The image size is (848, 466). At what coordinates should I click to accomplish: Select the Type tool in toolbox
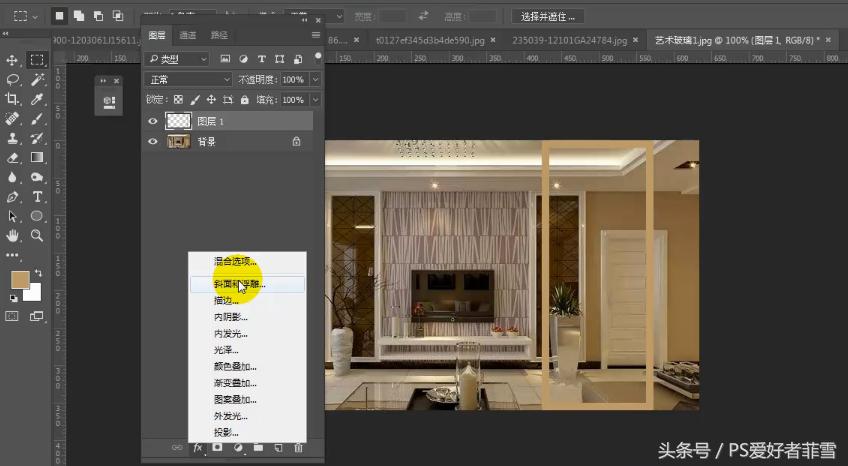tap(37, 196)
